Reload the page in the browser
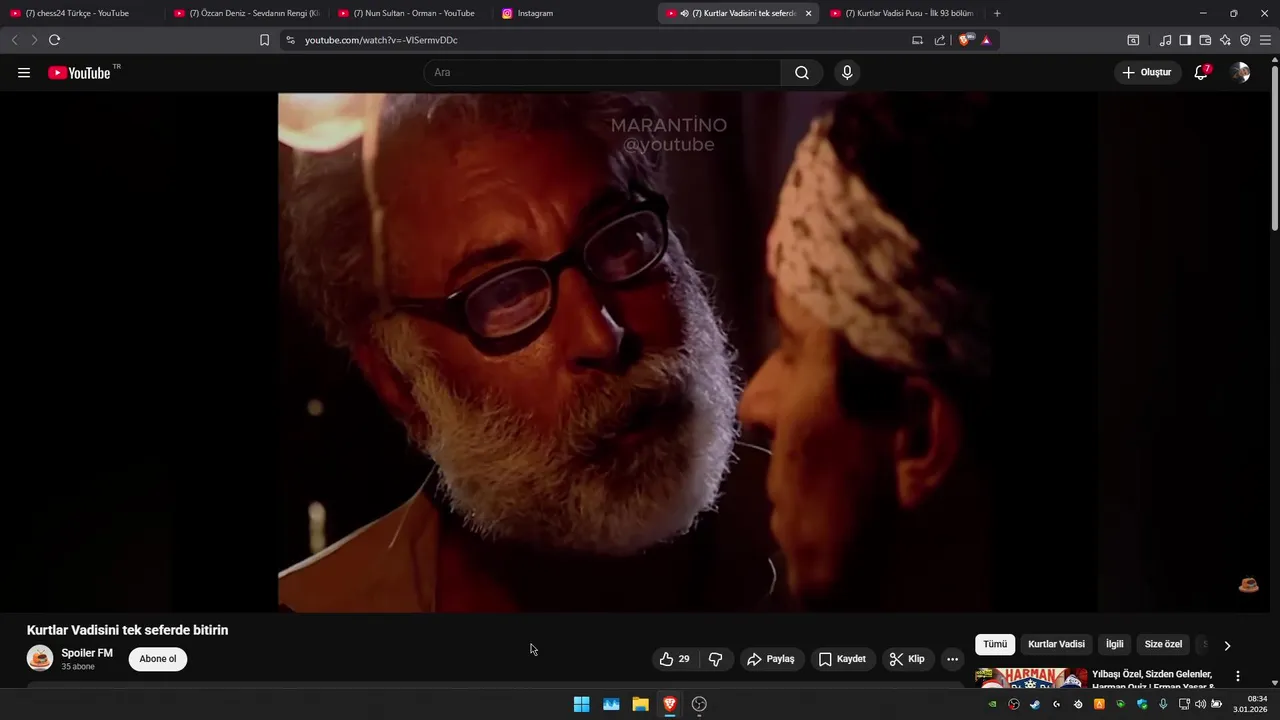The height and width of the screenshot is (720, 1280). point(54,40)
